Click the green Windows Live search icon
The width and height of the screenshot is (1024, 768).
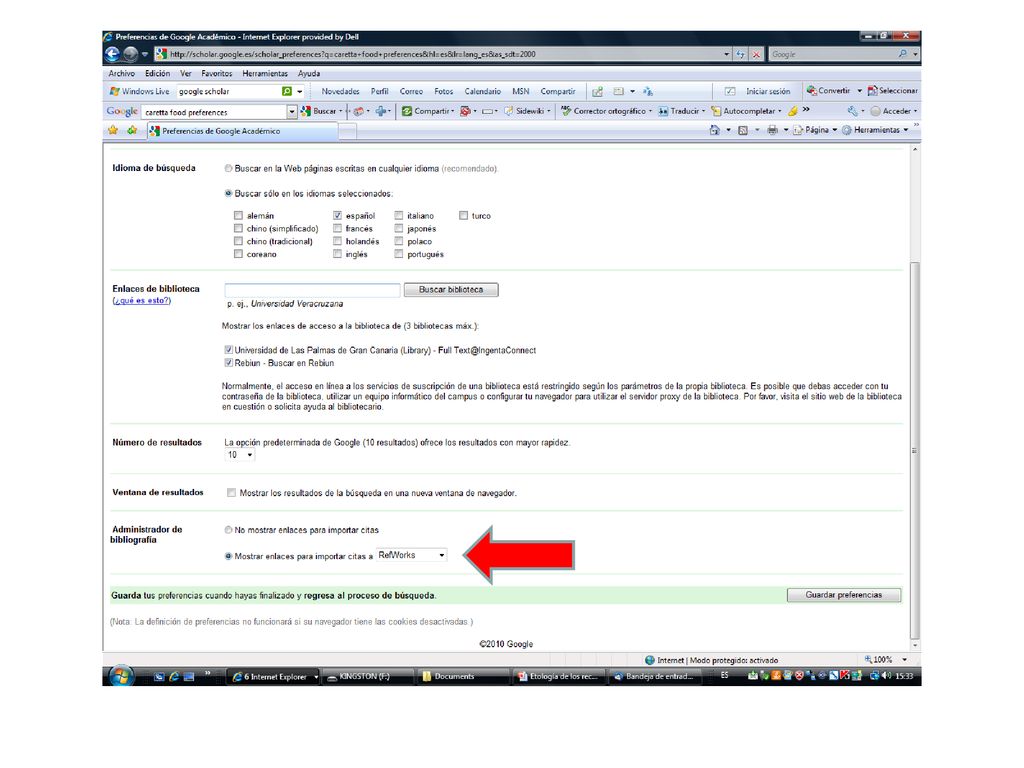pos(287,91)
